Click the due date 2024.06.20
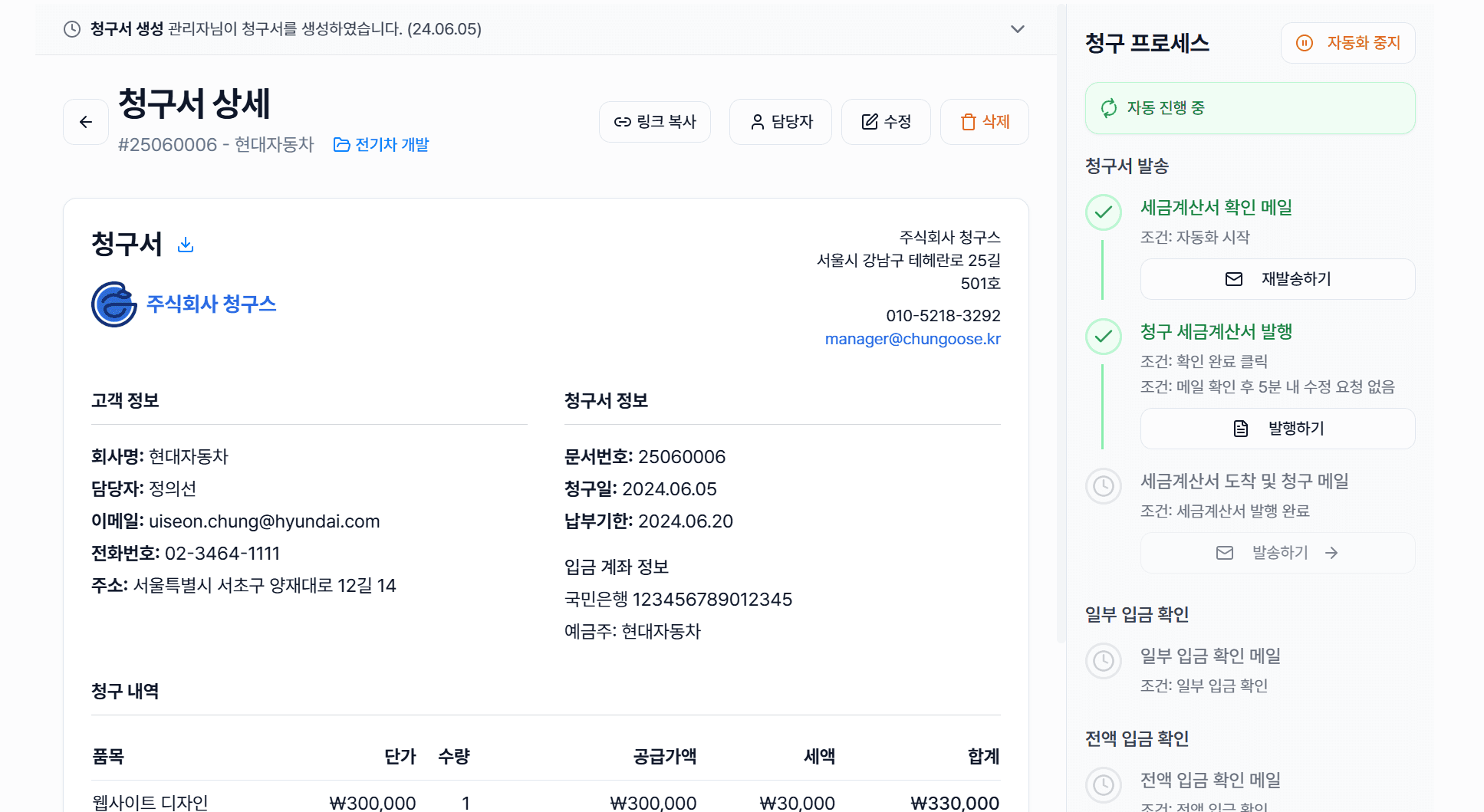1484x812 pixels. [x=686, y=521]
